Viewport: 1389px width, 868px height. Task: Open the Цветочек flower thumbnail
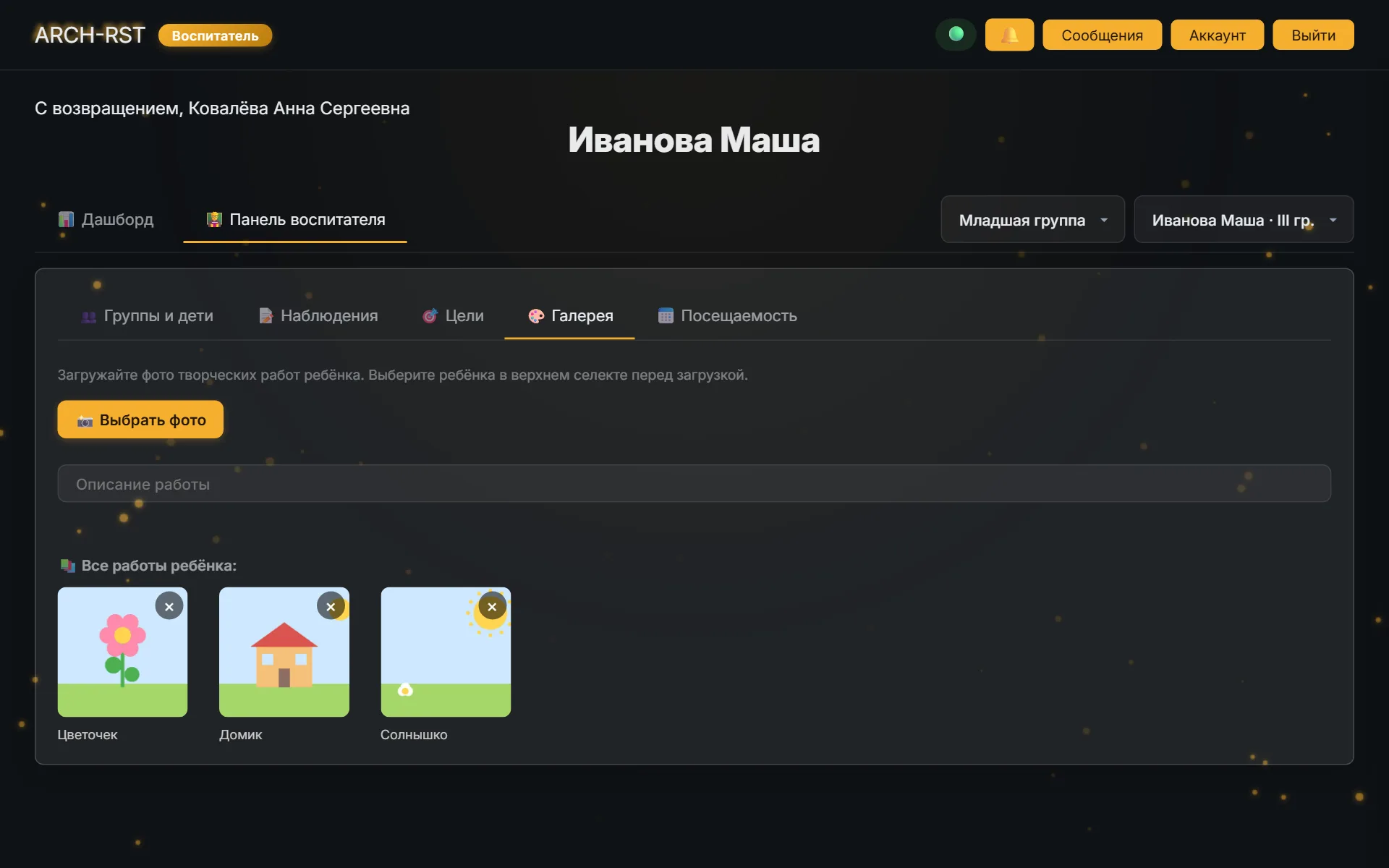122,652
